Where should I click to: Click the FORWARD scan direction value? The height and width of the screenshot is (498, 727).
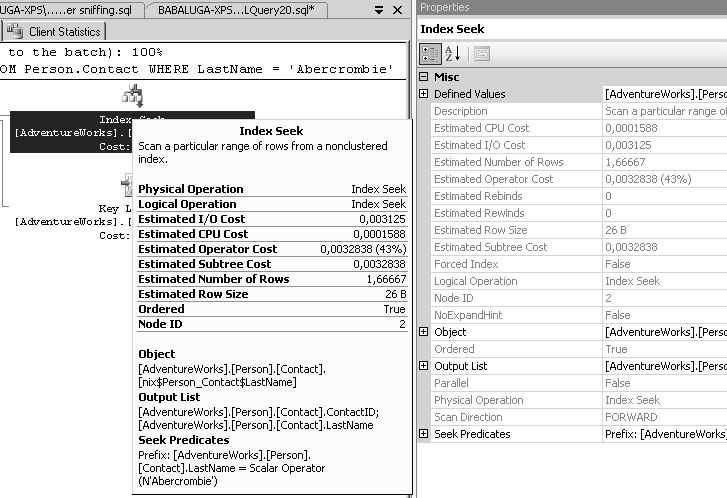click(631, 417)
